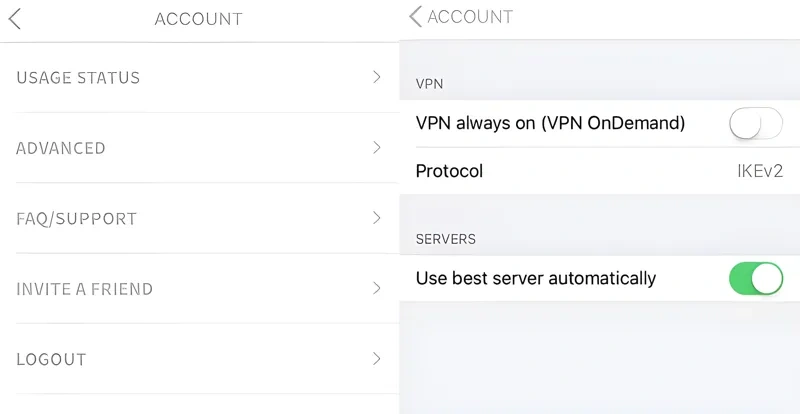
Task: Click the chevron arrow in the Usage Status row
Action: pos(377,77)
